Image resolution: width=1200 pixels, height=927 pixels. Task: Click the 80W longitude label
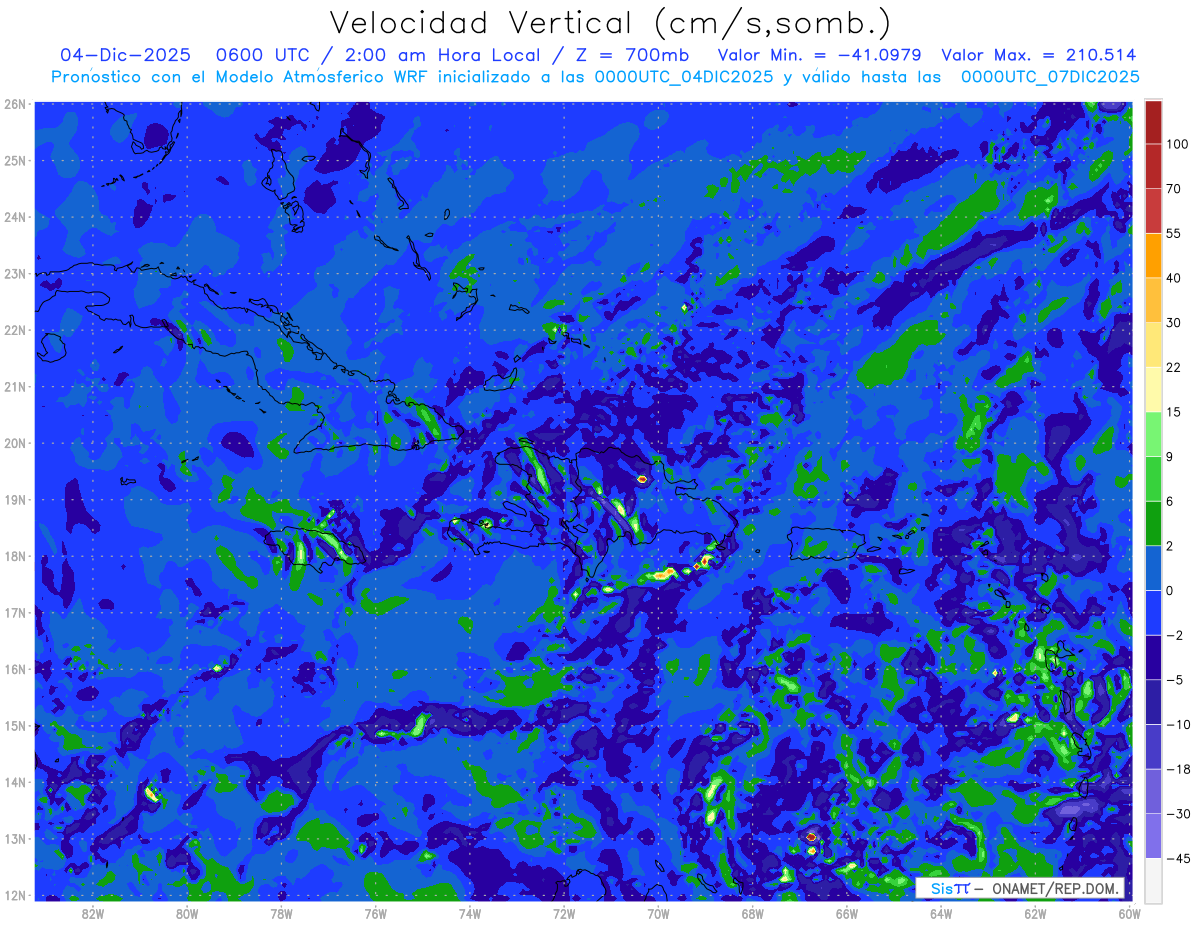coord(187,913)
